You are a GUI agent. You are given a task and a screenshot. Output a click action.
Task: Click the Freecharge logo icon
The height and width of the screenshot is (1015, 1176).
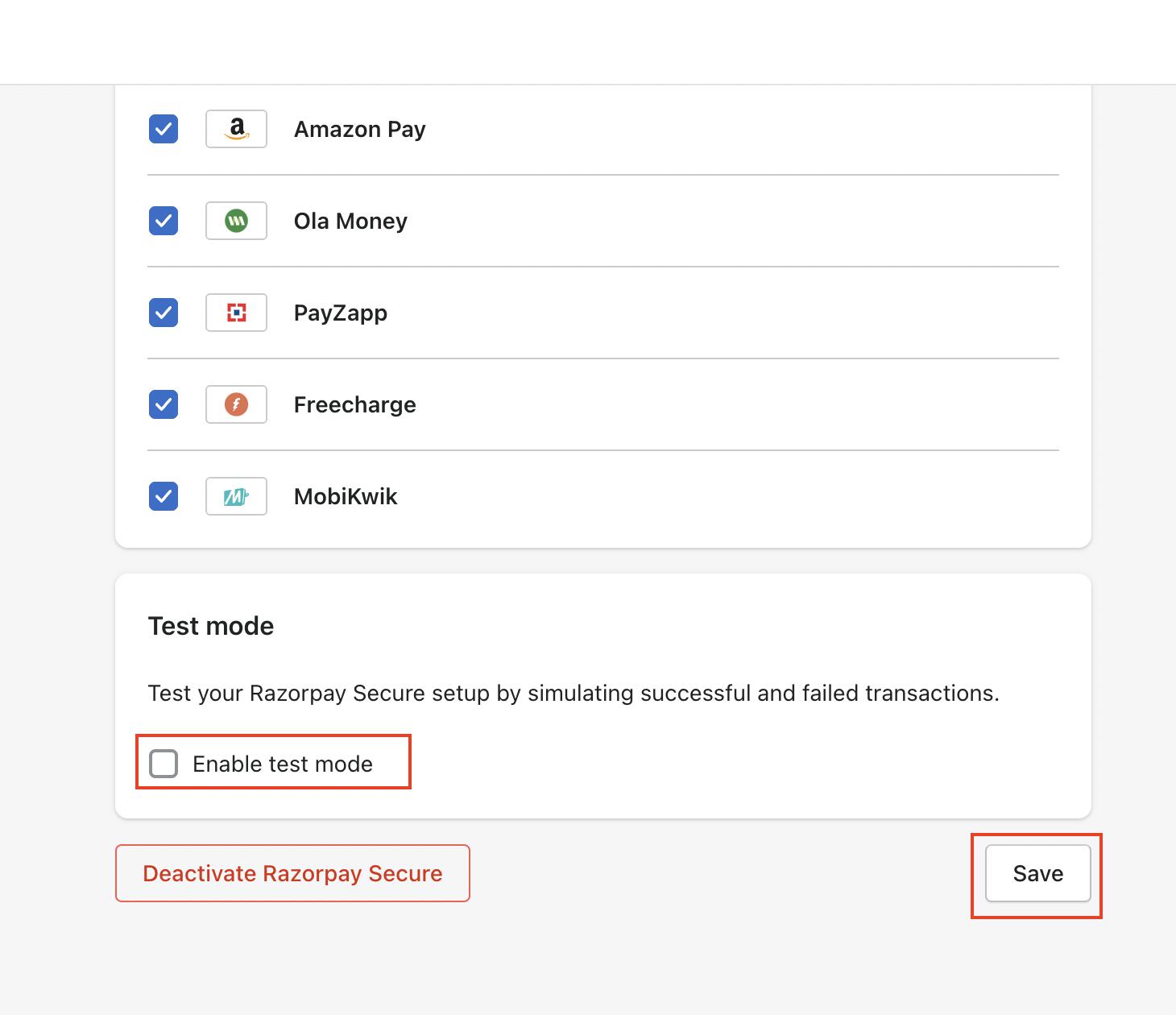click(x=236, y=404)
